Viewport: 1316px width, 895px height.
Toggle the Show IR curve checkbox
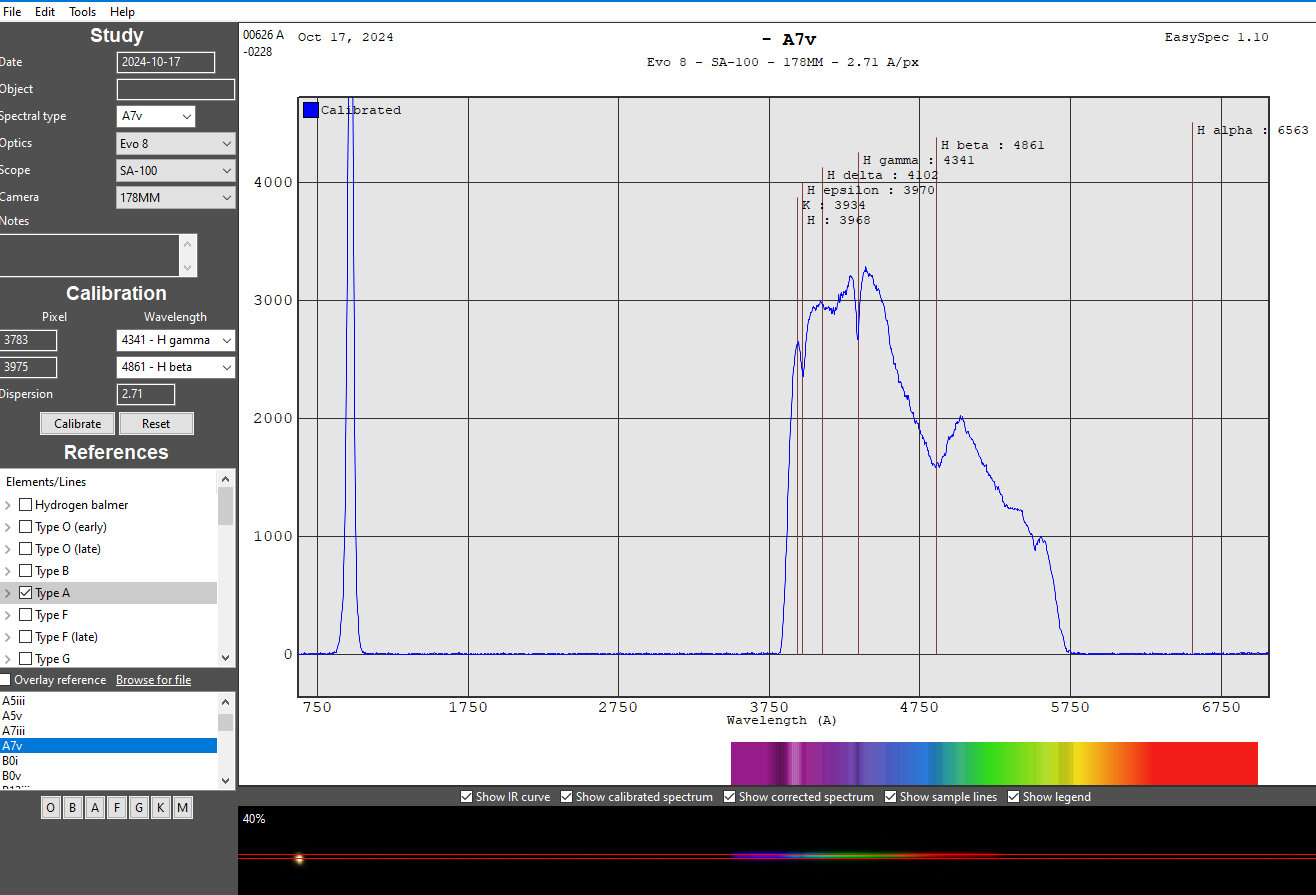[466, 797]
